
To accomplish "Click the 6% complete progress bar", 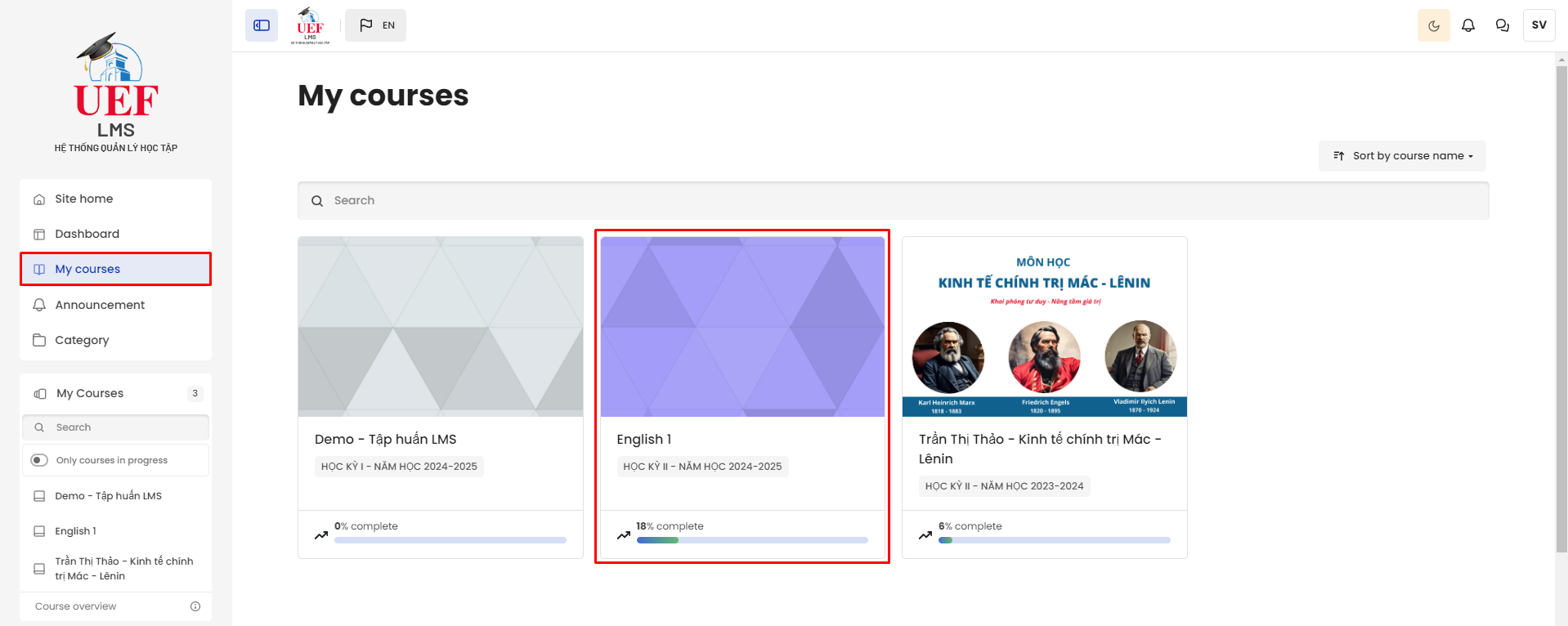I will [x=1055, y=540].
